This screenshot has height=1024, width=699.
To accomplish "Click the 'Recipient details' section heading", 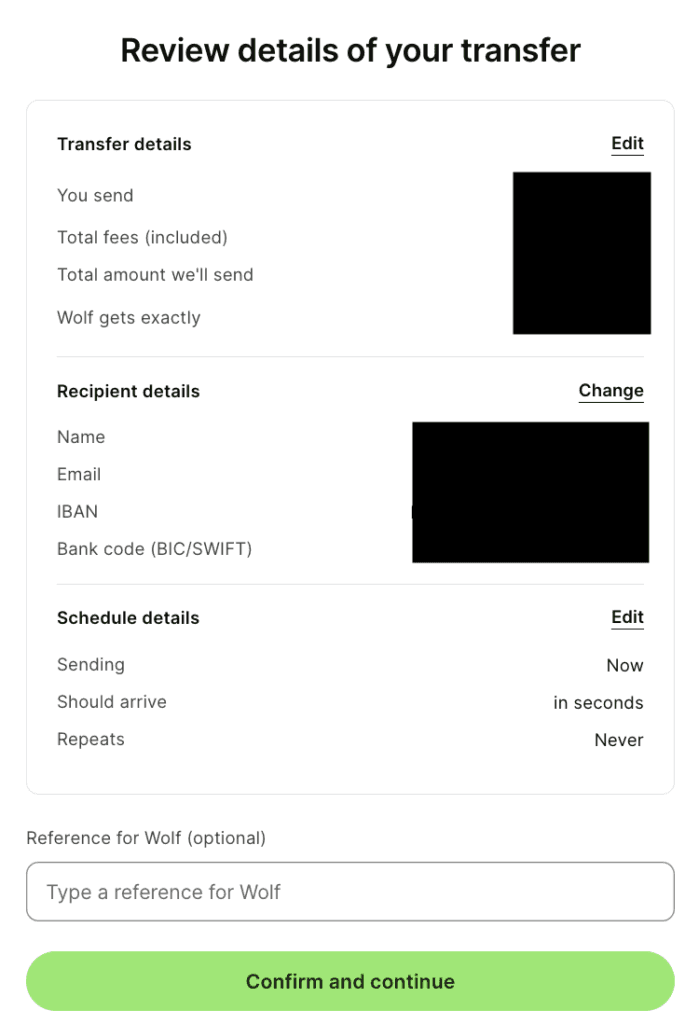I will 128,391.
